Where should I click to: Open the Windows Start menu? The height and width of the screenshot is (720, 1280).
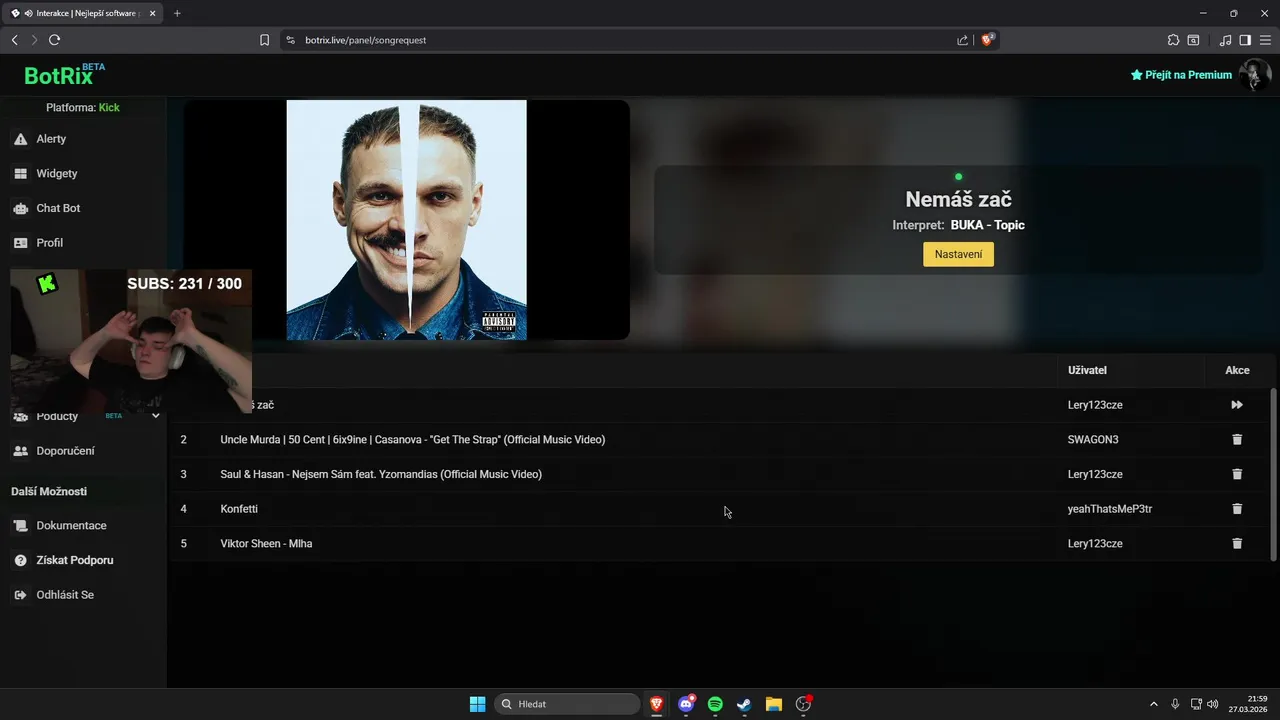tap(477, 704)
